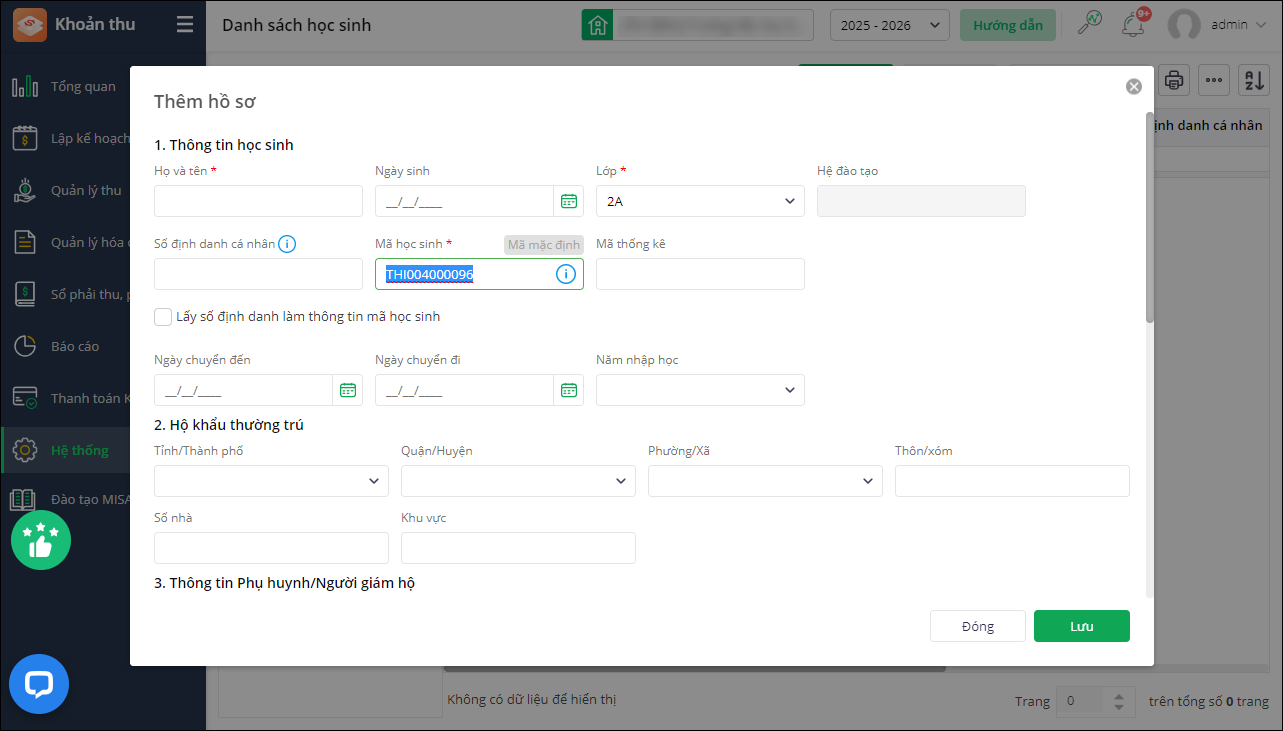Click the Ngày chuyển đến date field

click(244, 390)
